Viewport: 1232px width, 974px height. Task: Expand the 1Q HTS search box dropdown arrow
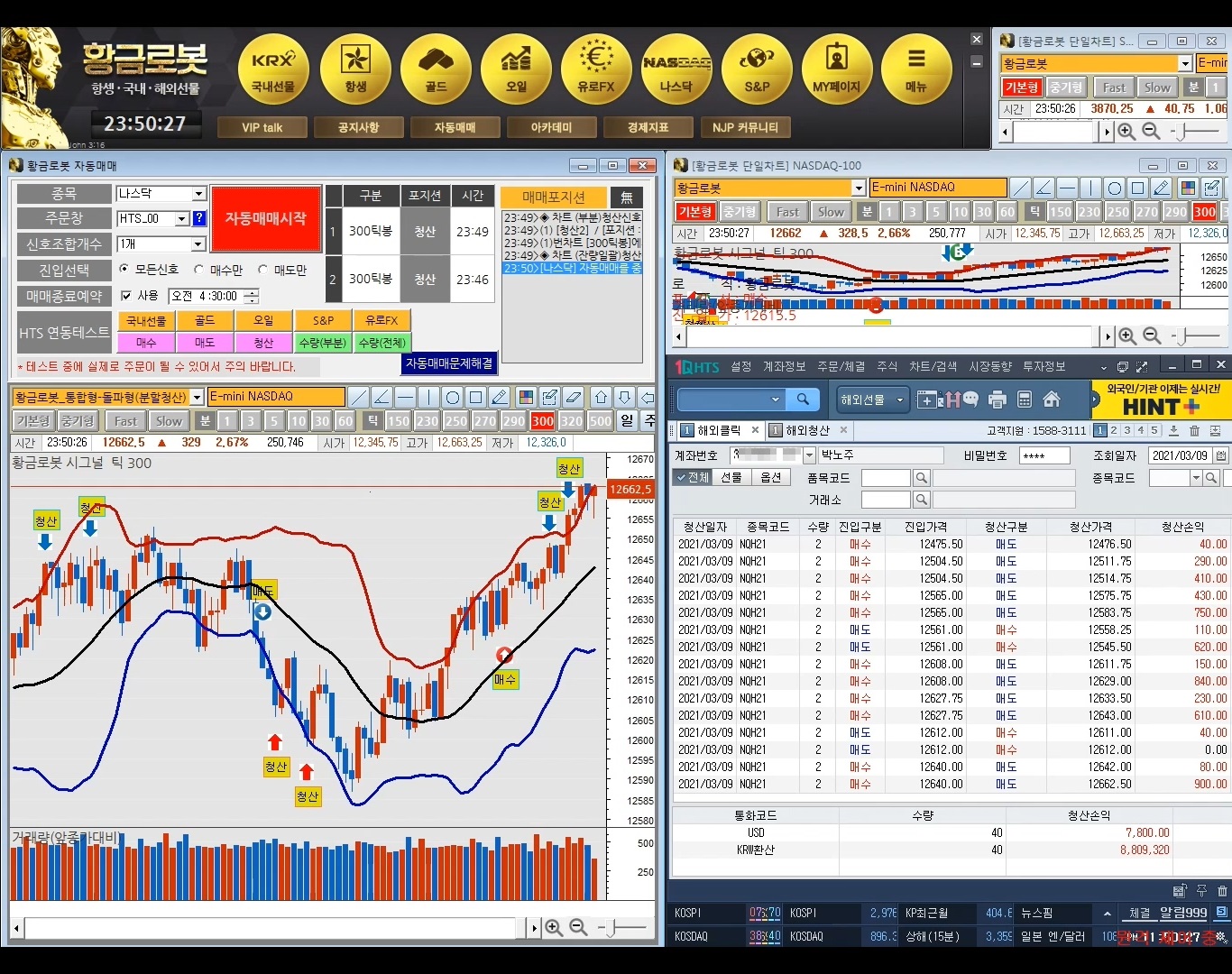tap(776, 399)
